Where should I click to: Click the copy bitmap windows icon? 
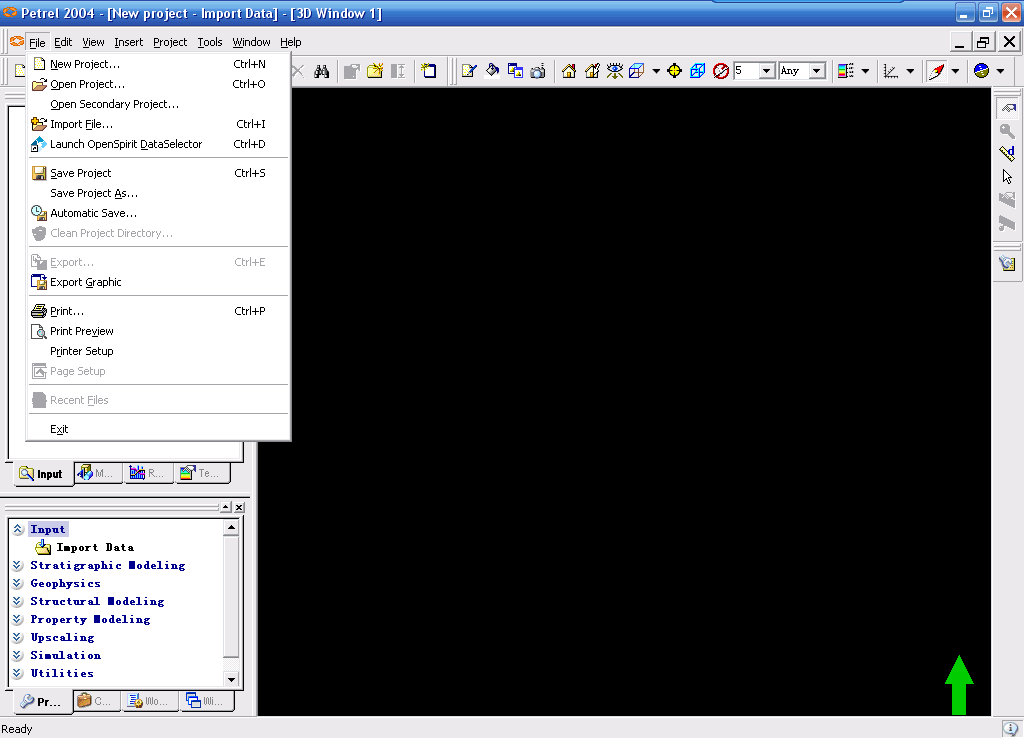(515, 71)
